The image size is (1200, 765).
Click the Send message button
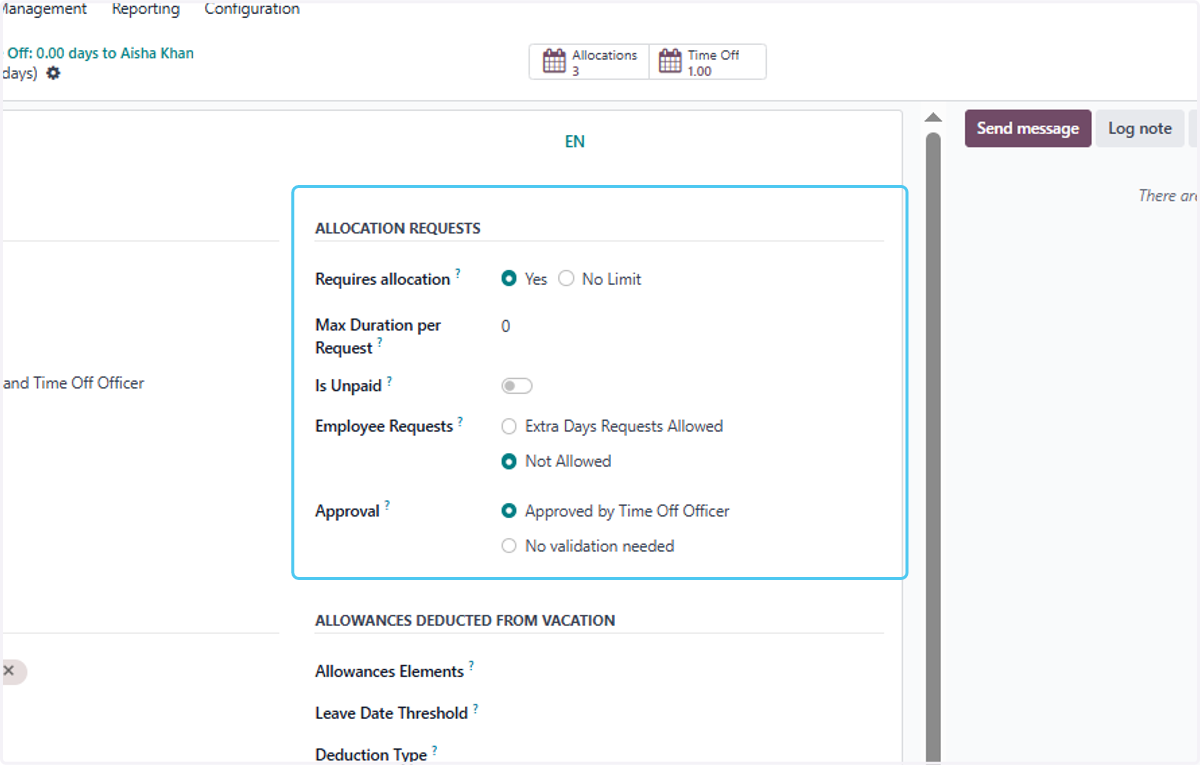tap(1028, 128)
